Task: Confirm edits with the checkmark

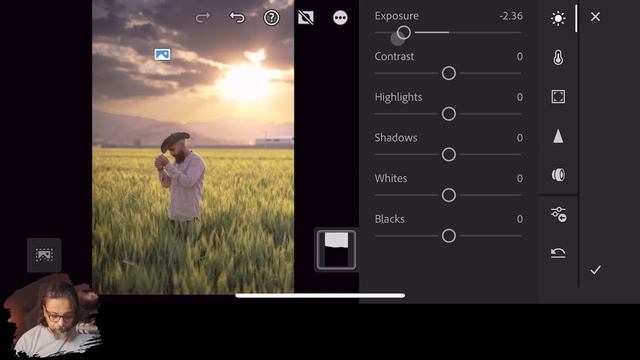Action: [596, 269]
